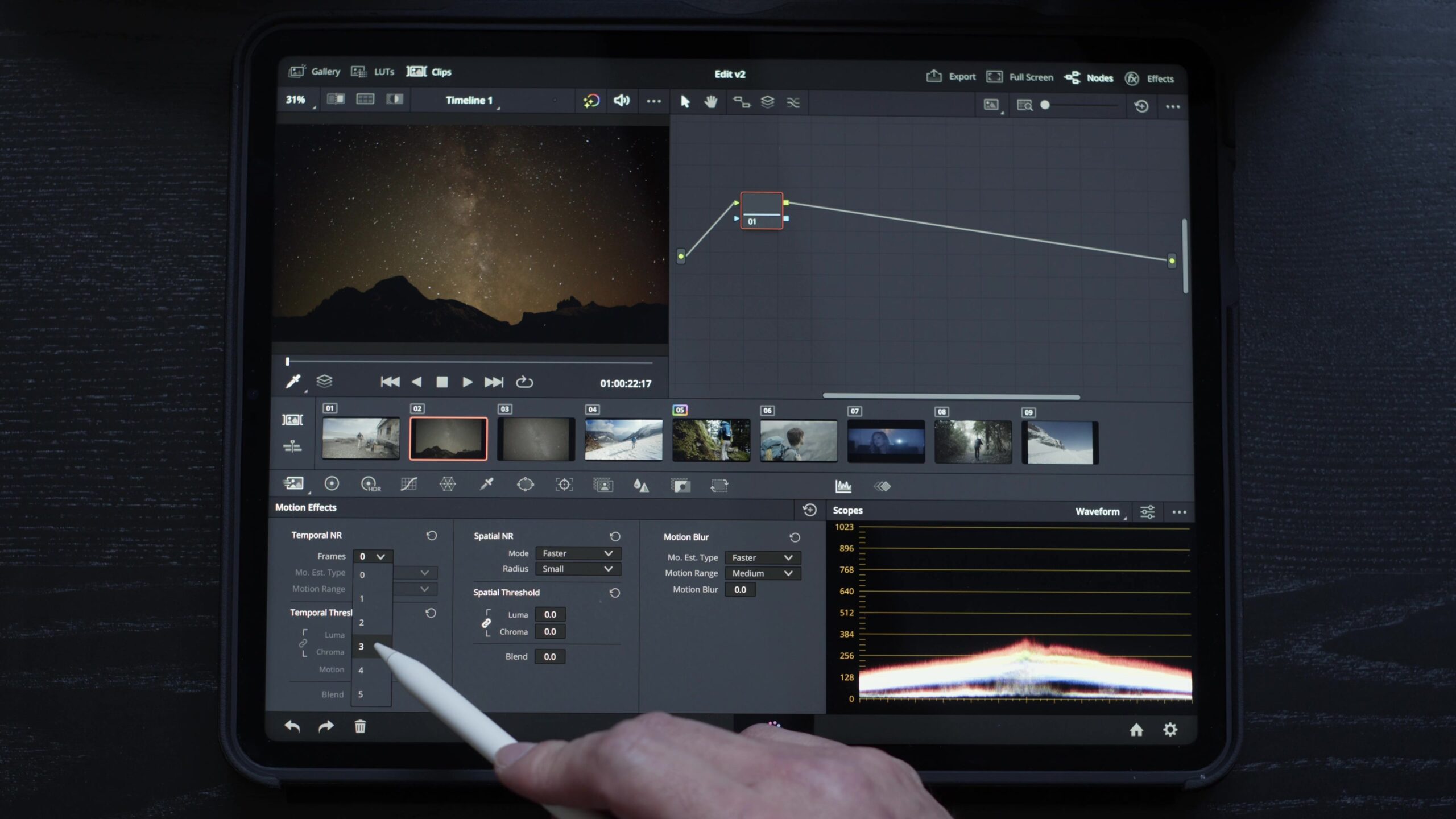Open the LUTs panel
The width and height of the screenshot is (1456, 819).
pyautogui.click(x=373, y=72)
